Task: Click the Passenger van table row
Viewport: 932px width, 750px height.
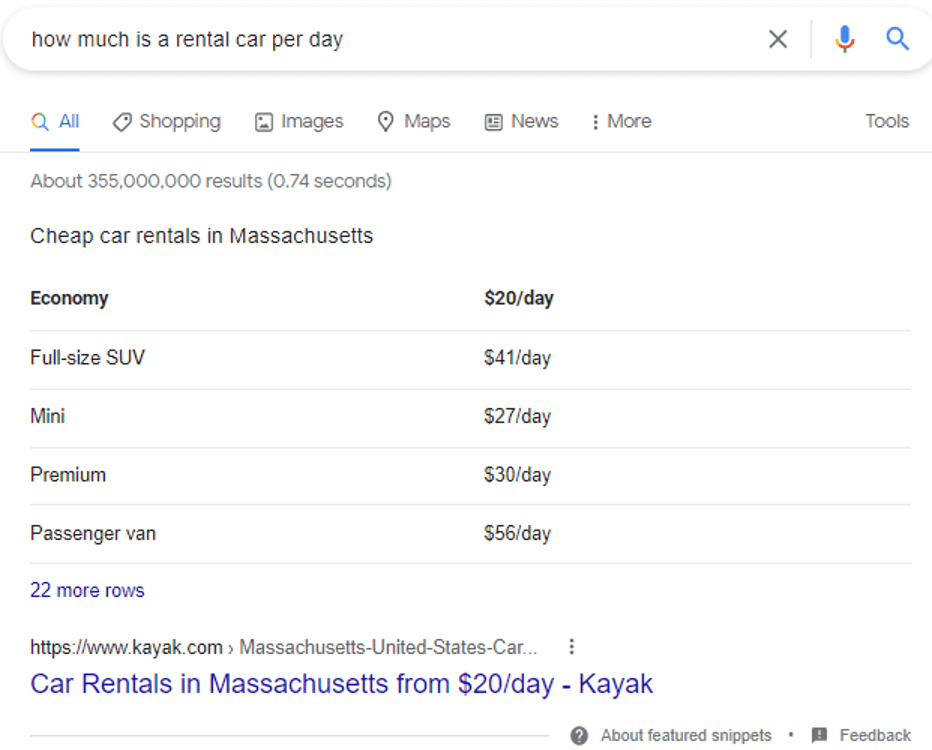Action: pos(93,533)
